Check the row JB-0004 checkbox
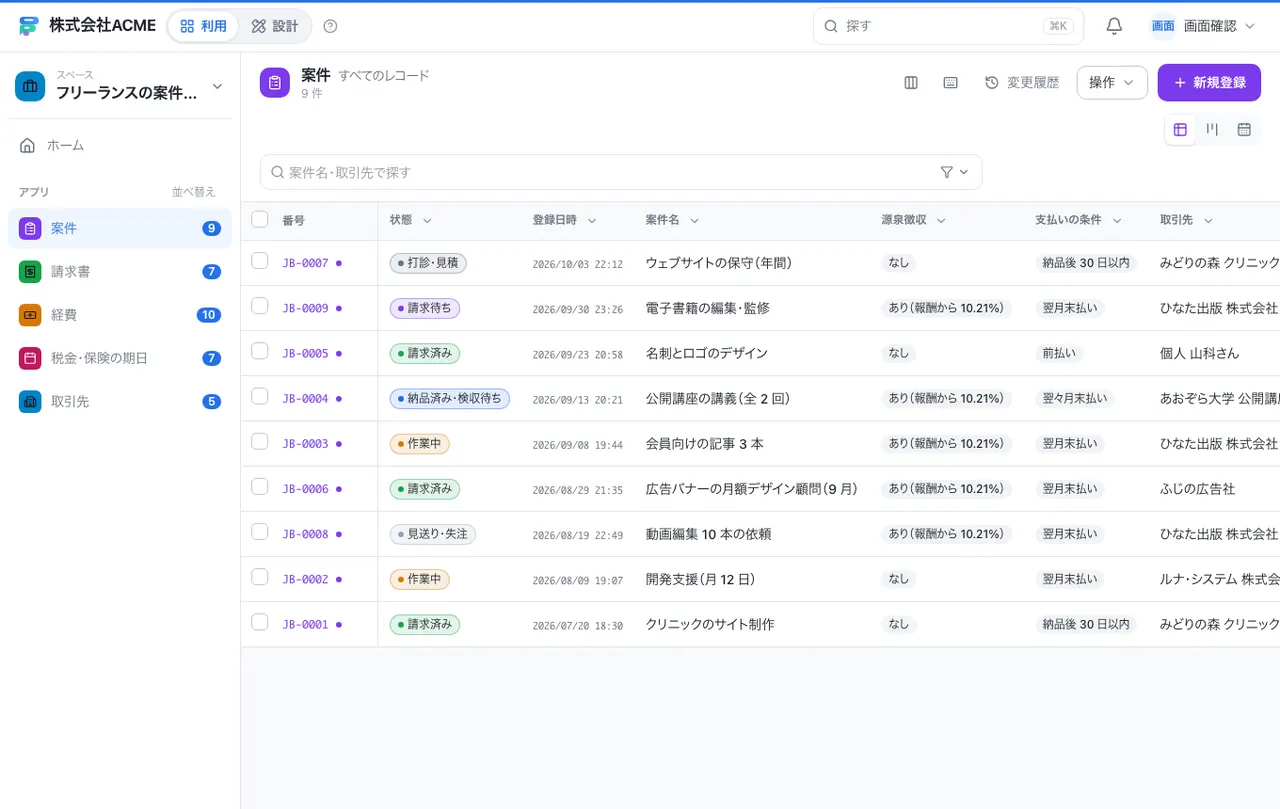 coord(260,396)
